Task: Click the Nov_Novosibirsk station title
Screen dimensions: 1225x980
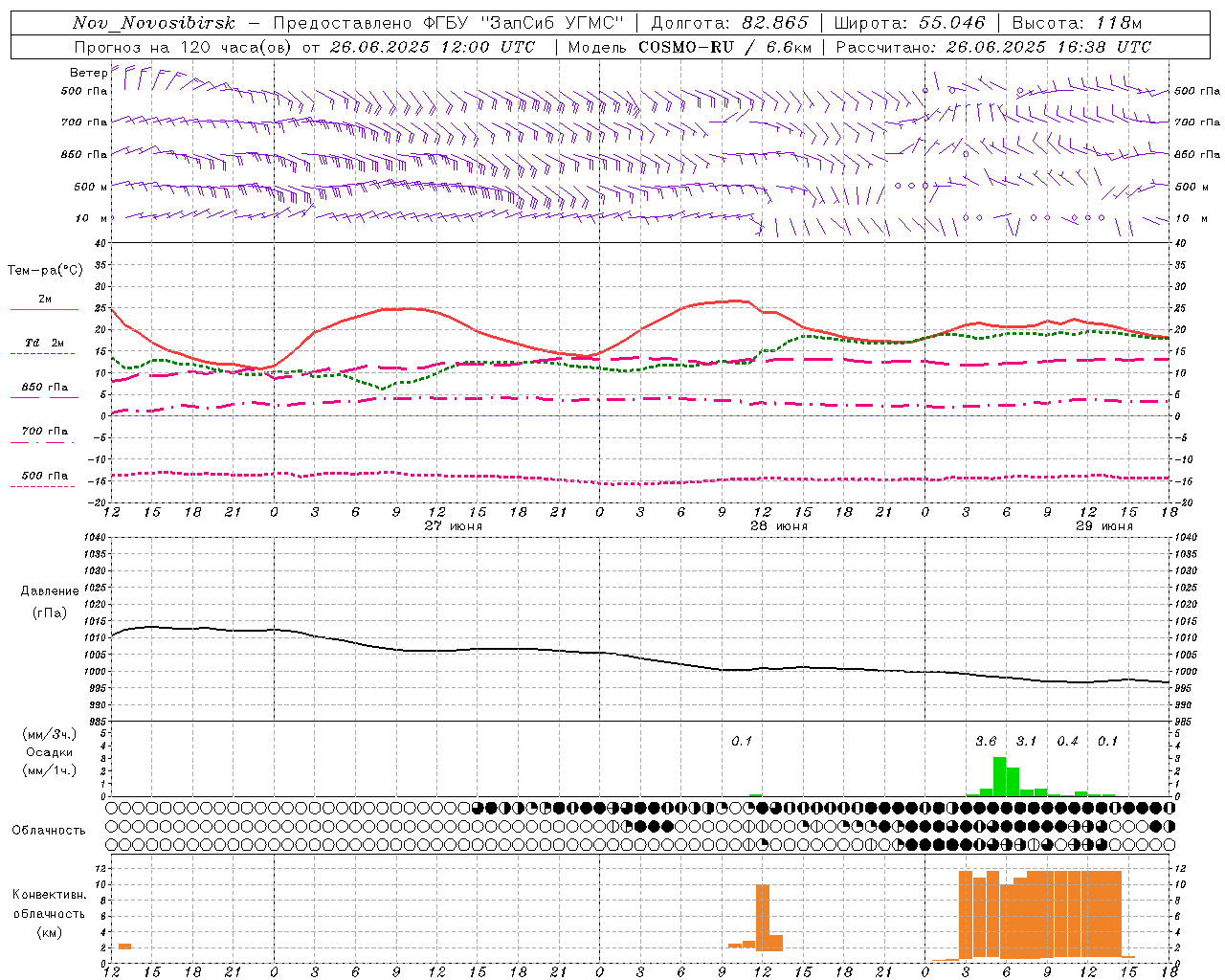Action: pyautogui.click(x=154, y=23)
